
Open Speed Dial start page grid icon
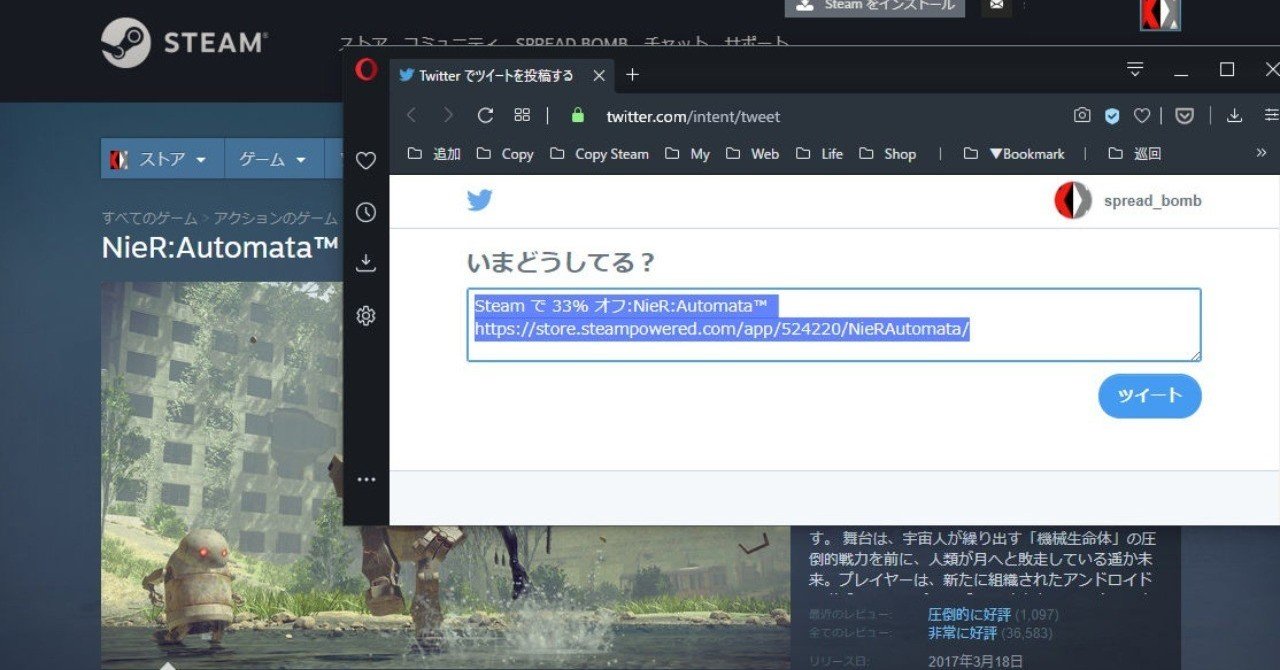pos(522,116)
